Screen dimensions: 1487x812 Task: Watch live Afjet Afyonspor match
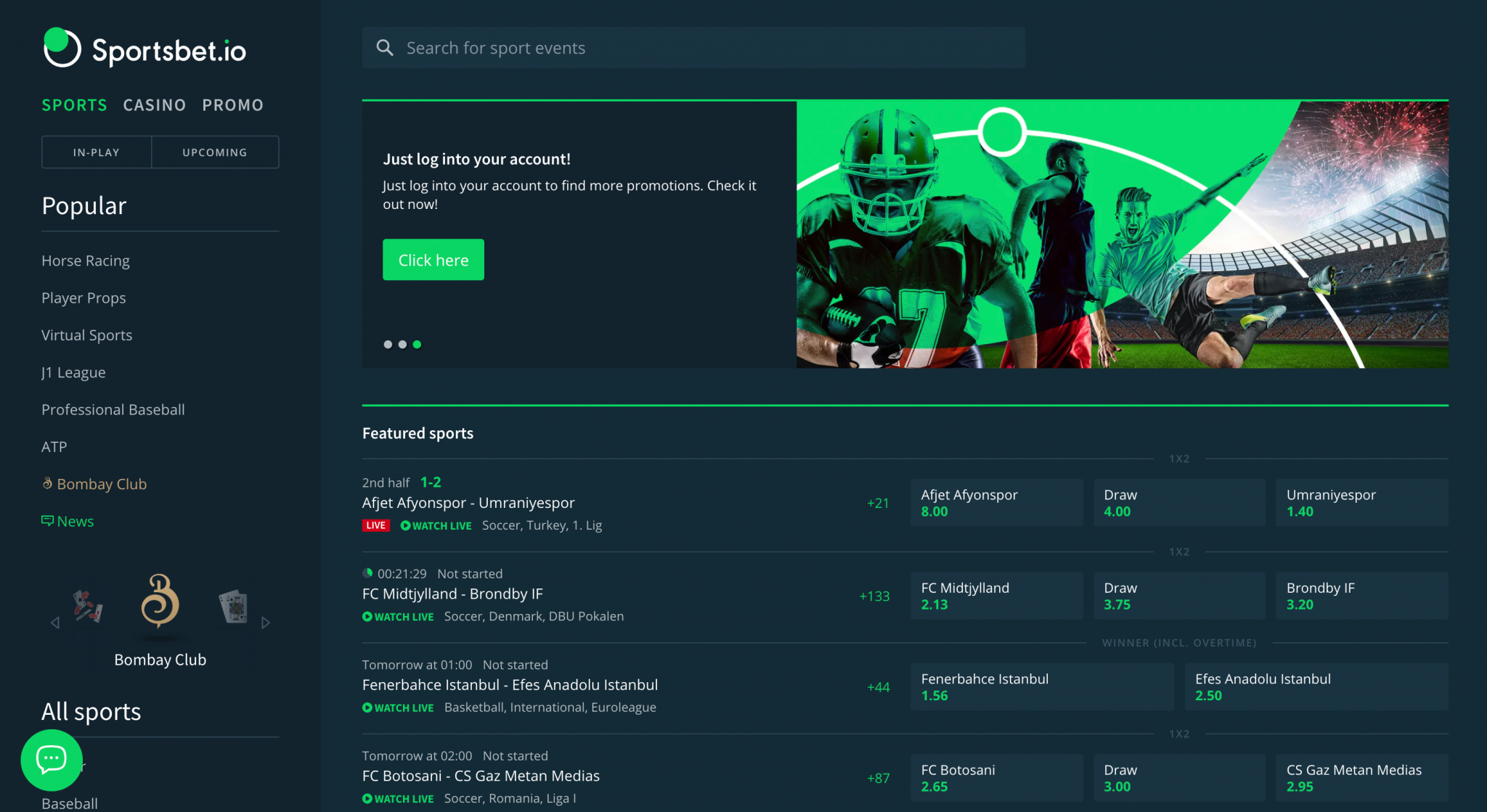(x=436, y=525)
